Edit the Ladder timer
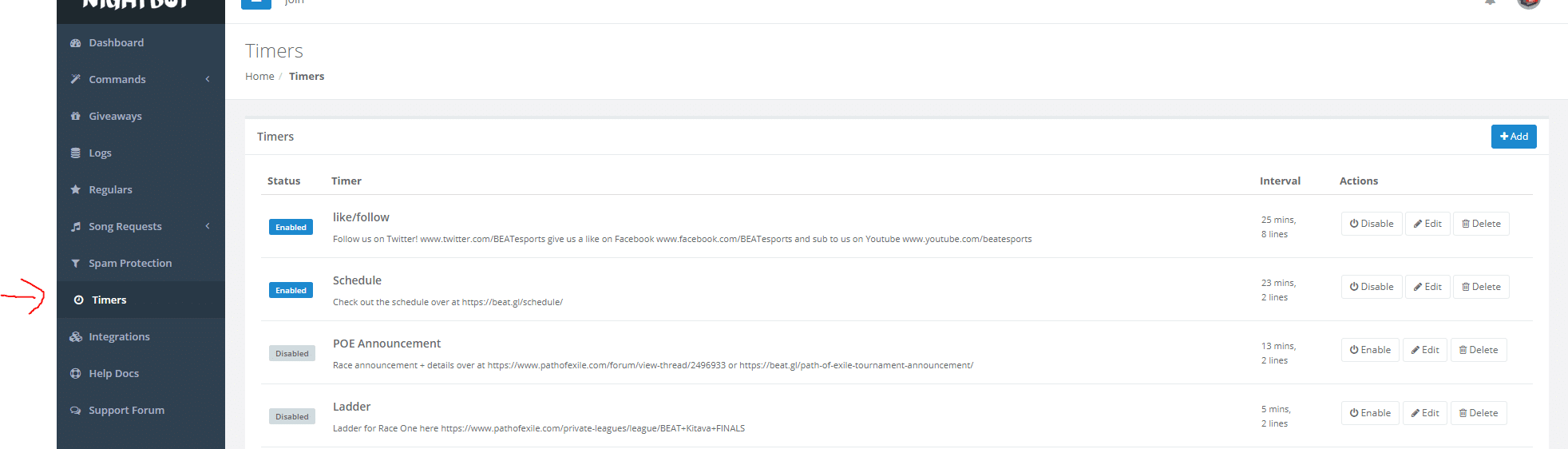This screenshot has height=449, width=1568. coord(1425,413)
